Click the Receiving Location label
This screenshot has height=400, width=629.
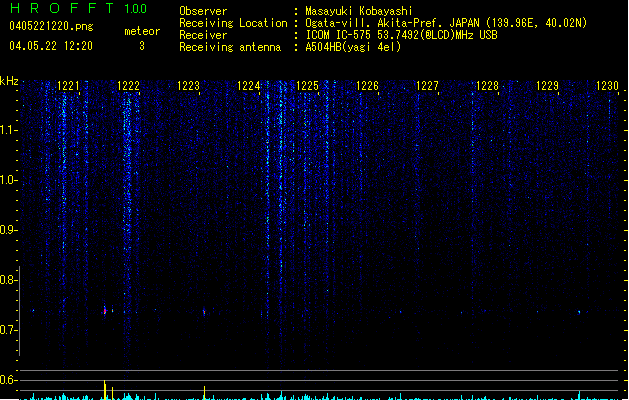tap(233, 23)
